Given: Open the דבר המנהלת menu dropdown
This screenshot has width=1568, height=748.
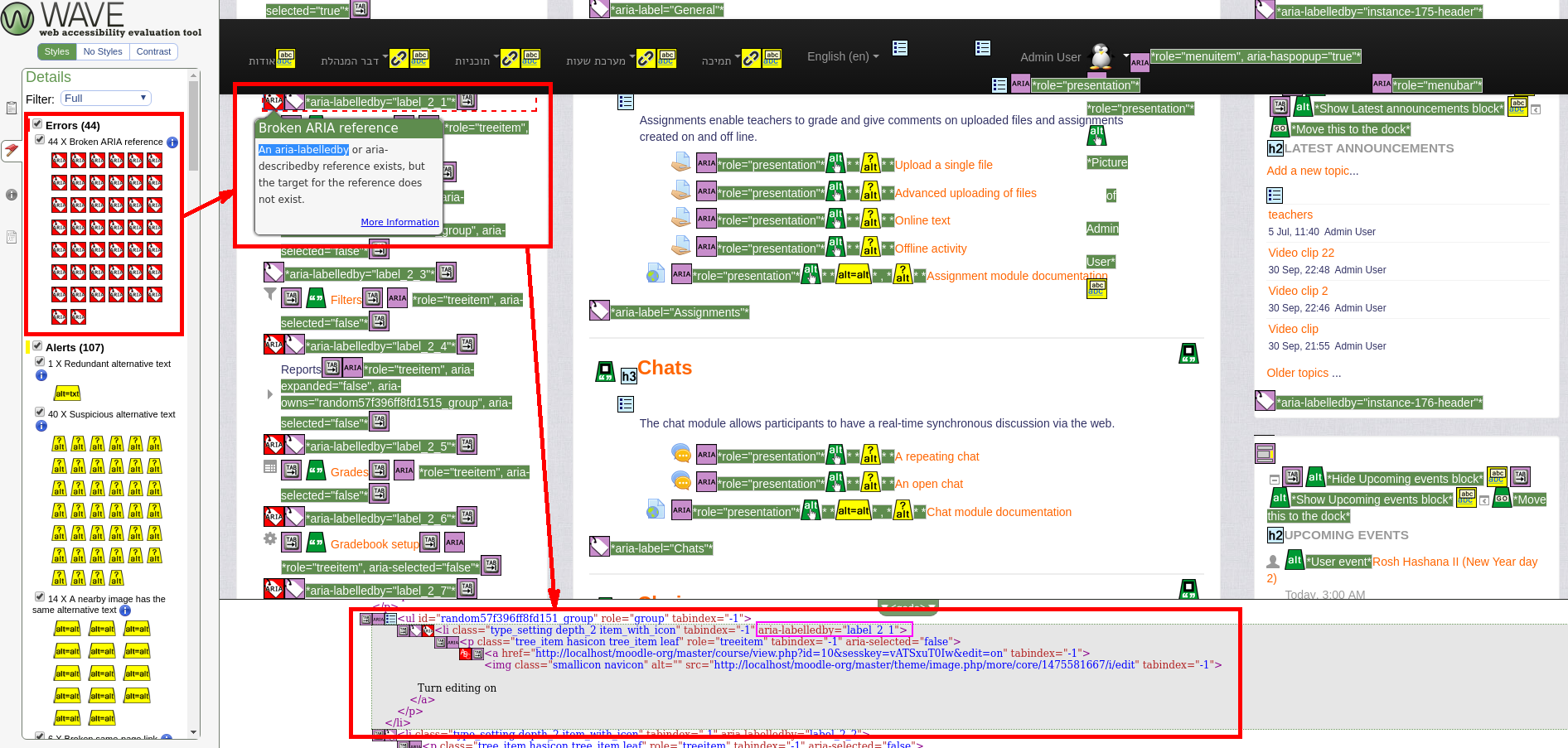Looking at the screenshot, I should point(354,60).
